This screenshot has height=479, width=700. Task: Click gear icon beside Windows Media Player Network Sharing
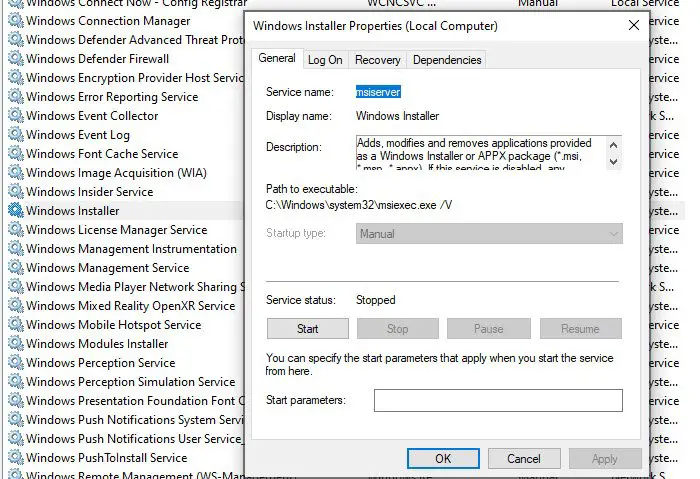tap(16, 287)
